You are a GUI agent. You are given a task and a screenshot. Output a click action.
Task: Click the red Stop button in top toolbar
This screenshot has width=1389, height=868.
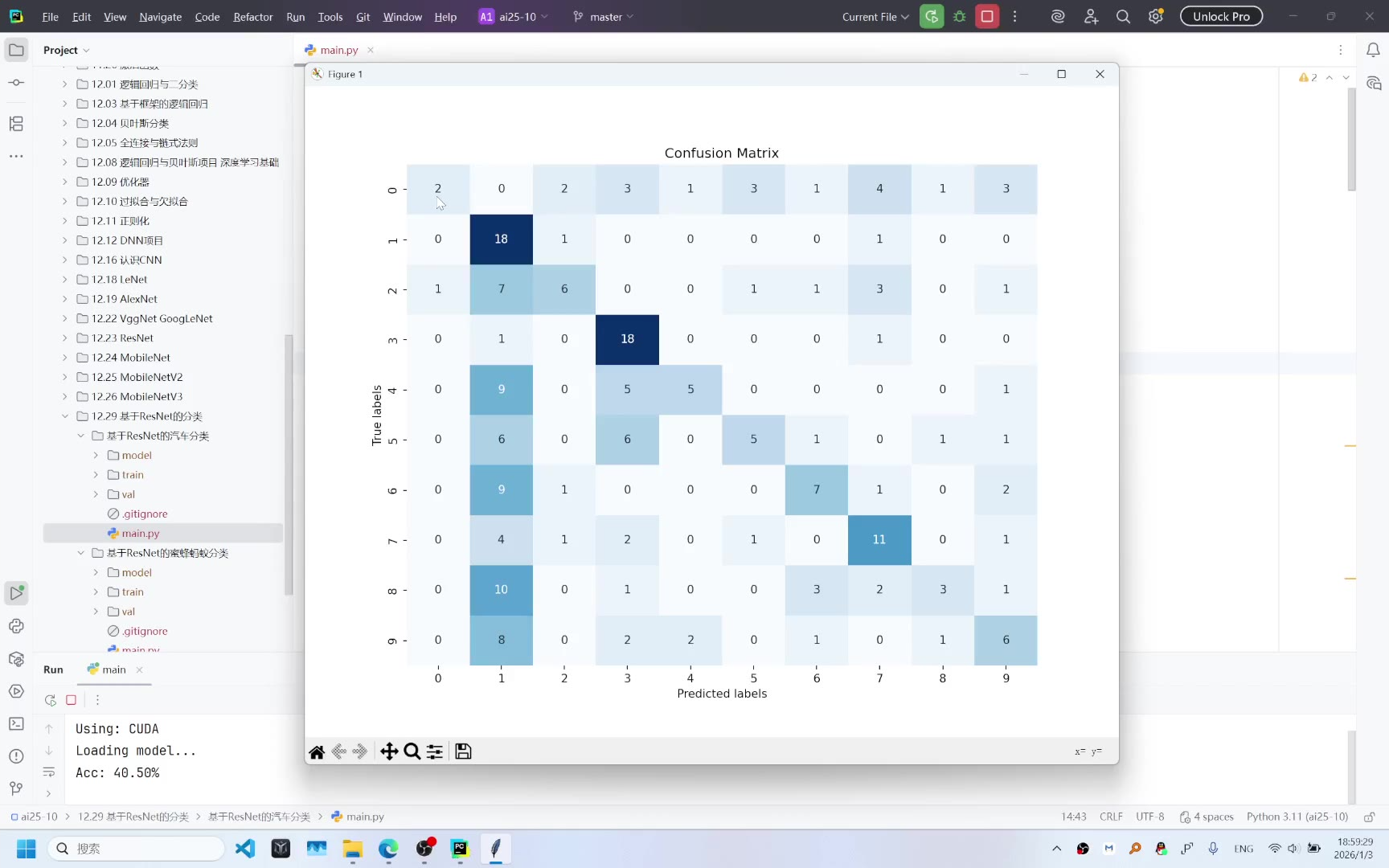click(987, 16)
